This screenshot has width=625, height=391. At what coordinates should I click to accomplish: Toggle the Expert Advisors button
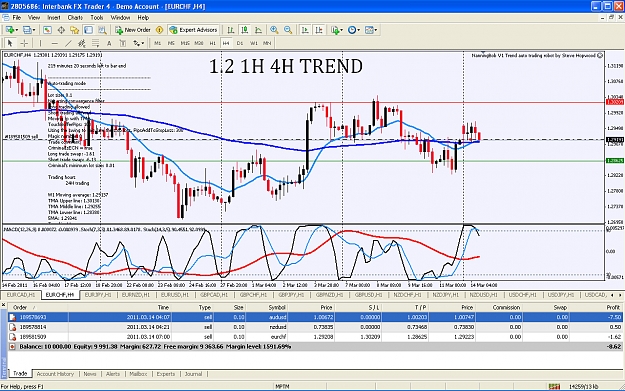(x=193, y=30)
